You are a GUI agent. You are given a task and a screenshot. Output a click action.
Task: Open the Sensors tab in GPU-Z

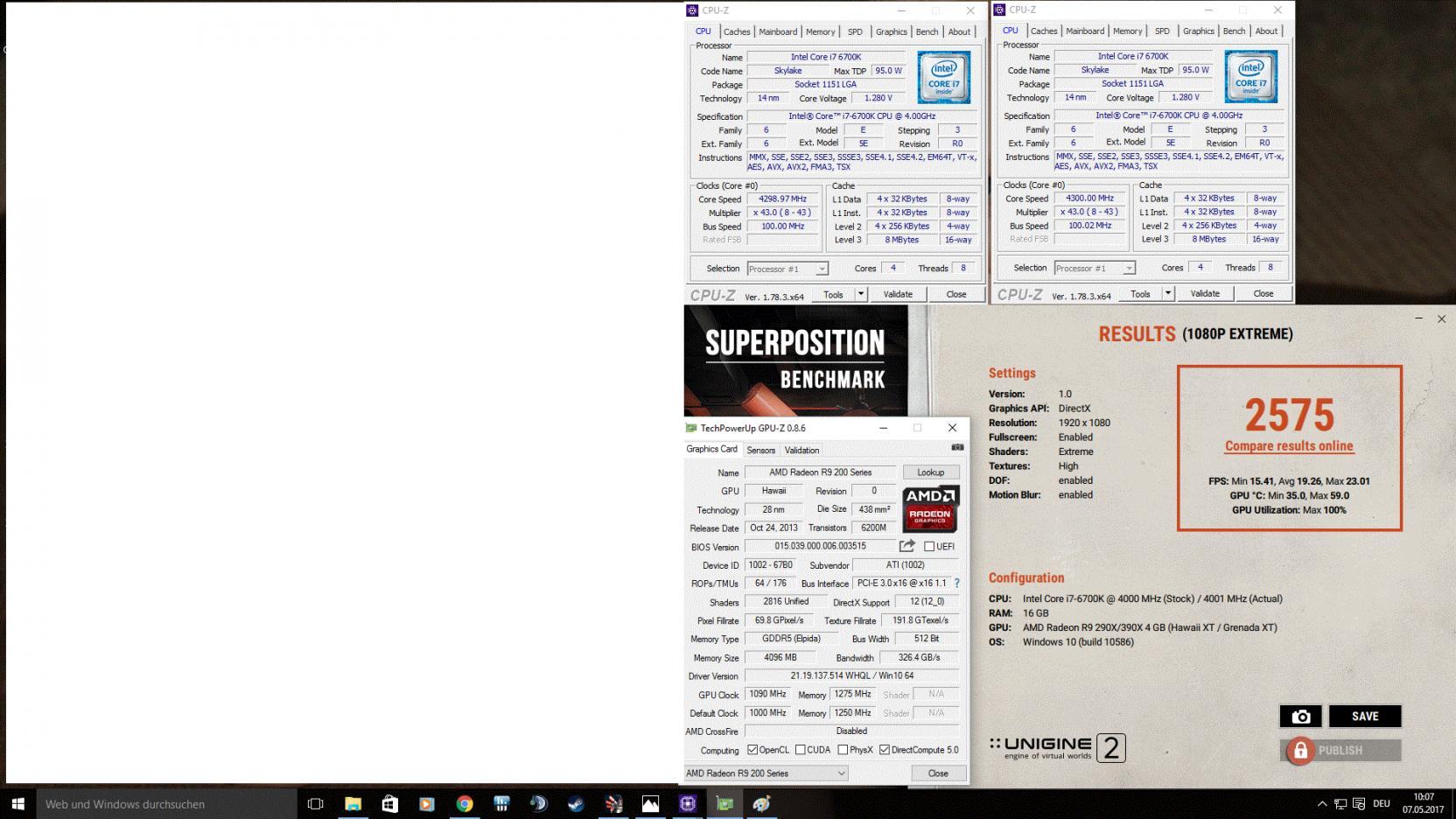click(760, 450)
